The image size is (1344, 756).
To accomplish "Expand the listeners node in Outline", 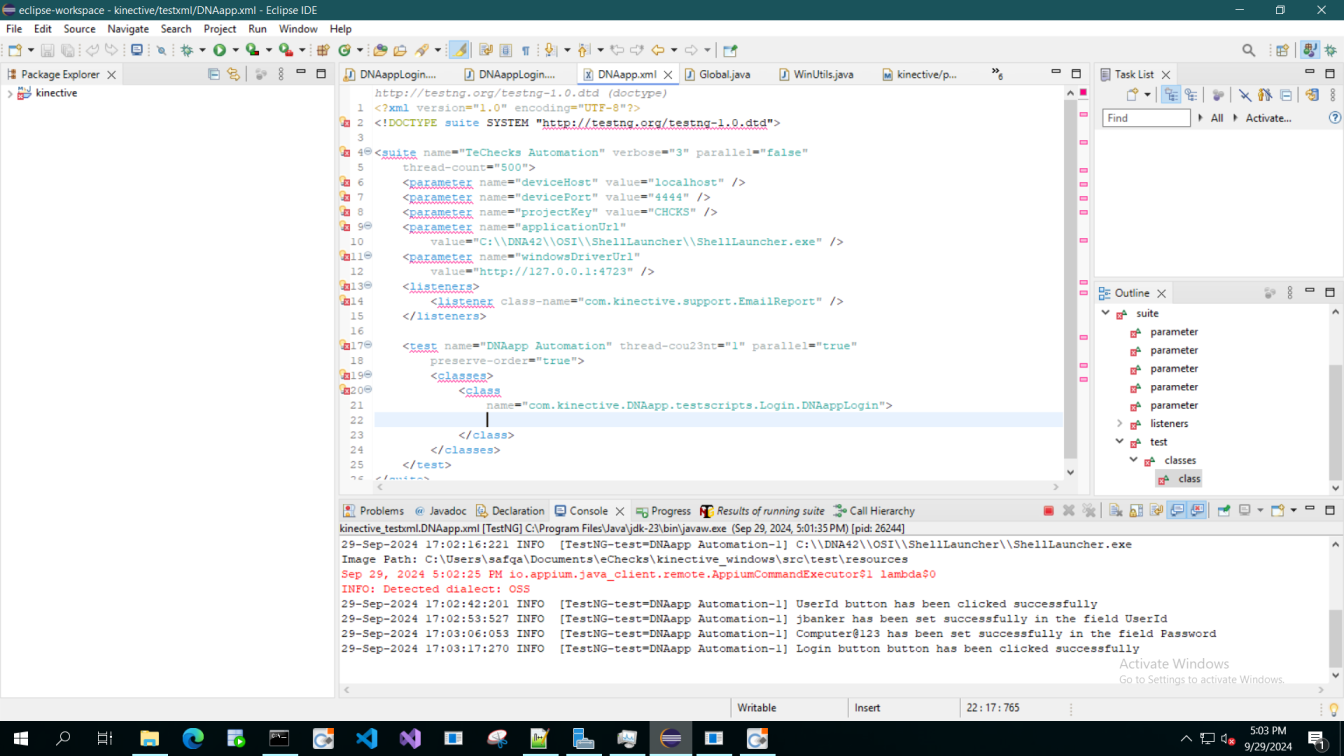I will tap(1120, 424).
